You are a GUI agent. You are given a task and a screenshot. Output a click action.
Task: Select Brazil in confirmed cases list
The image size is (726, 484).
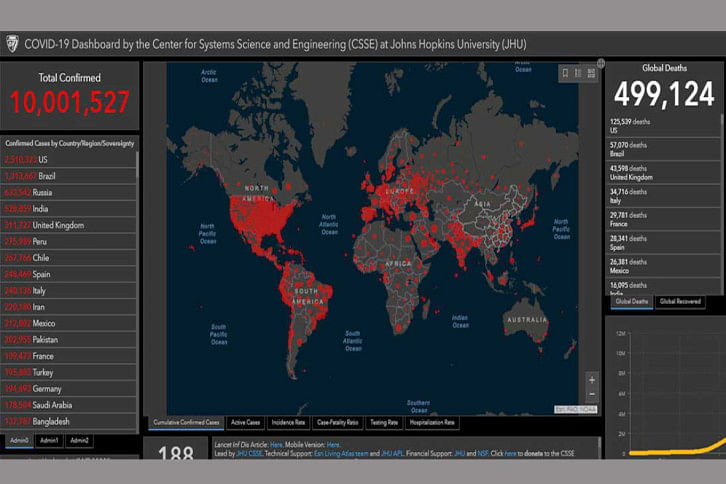69,176
